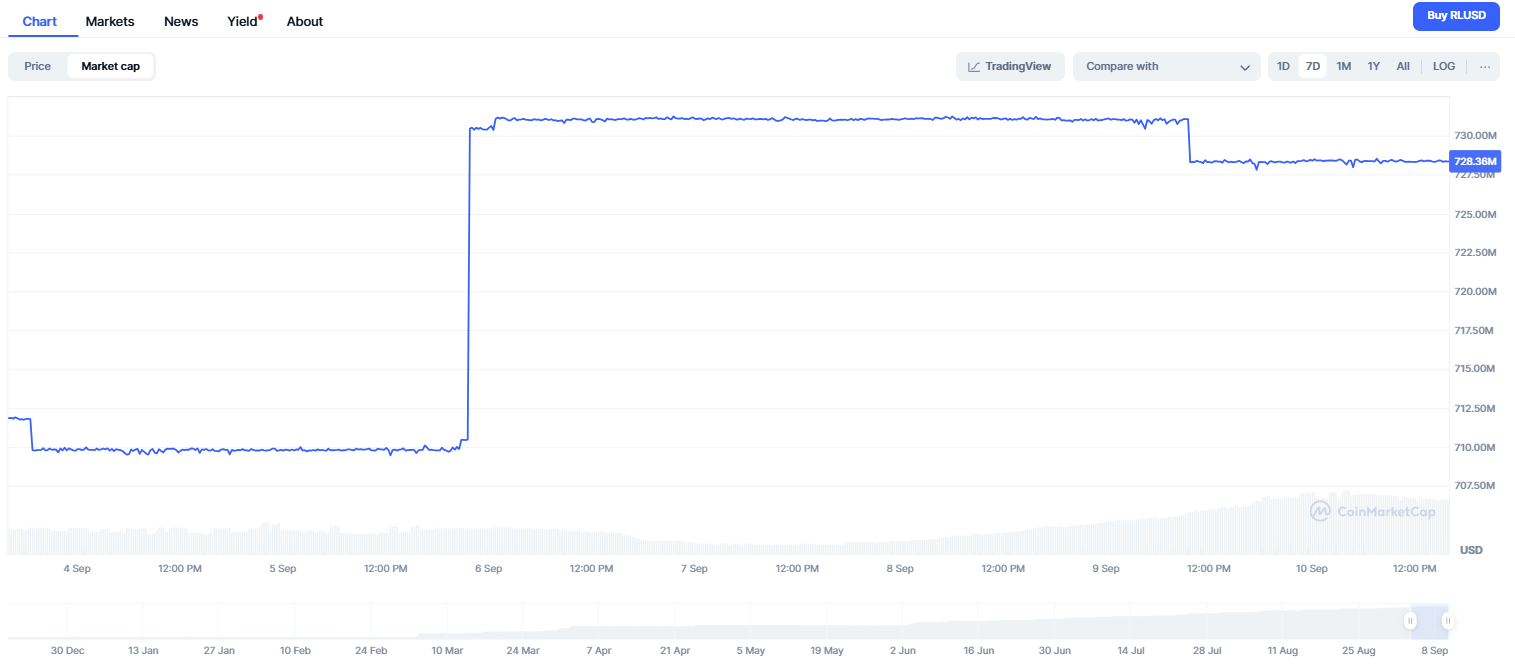Click the 10 Sep date label

[1311, 568]
